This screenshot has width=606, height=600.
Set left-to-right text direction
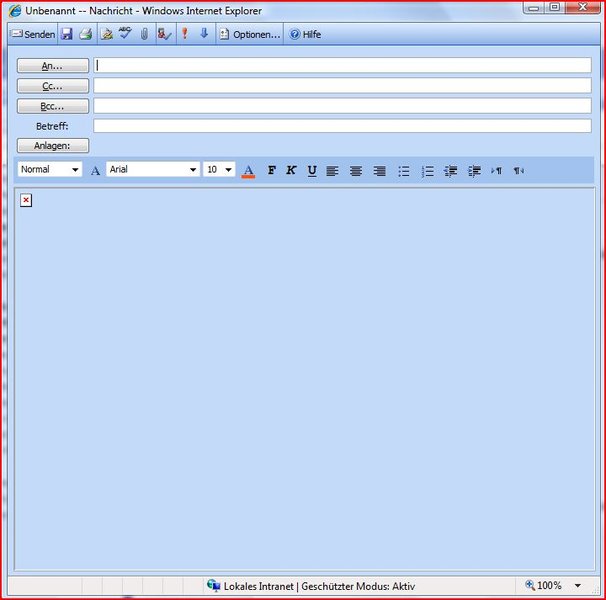pos(496,170)
